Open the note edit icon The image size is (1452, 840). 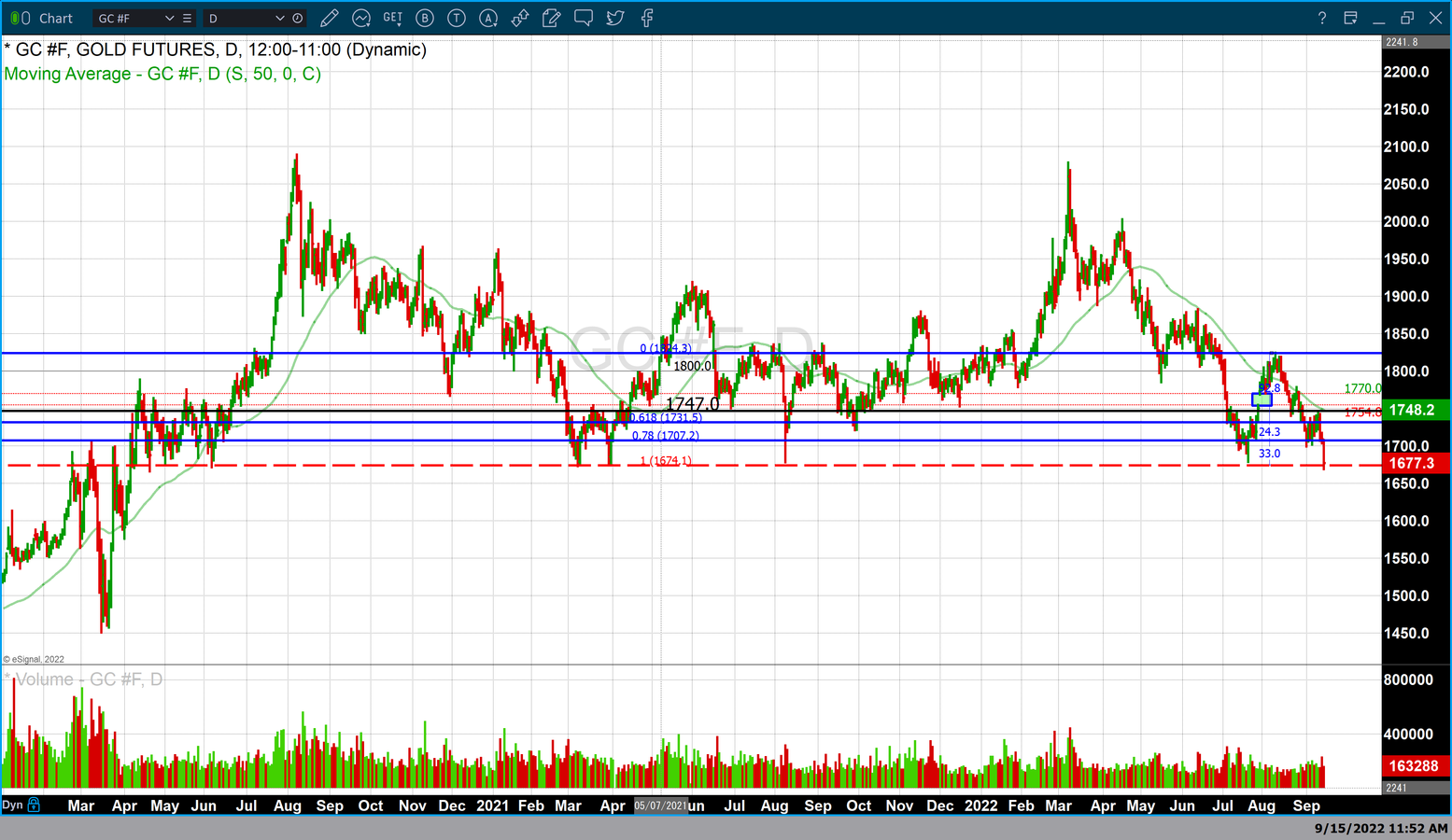coord(552,18)
